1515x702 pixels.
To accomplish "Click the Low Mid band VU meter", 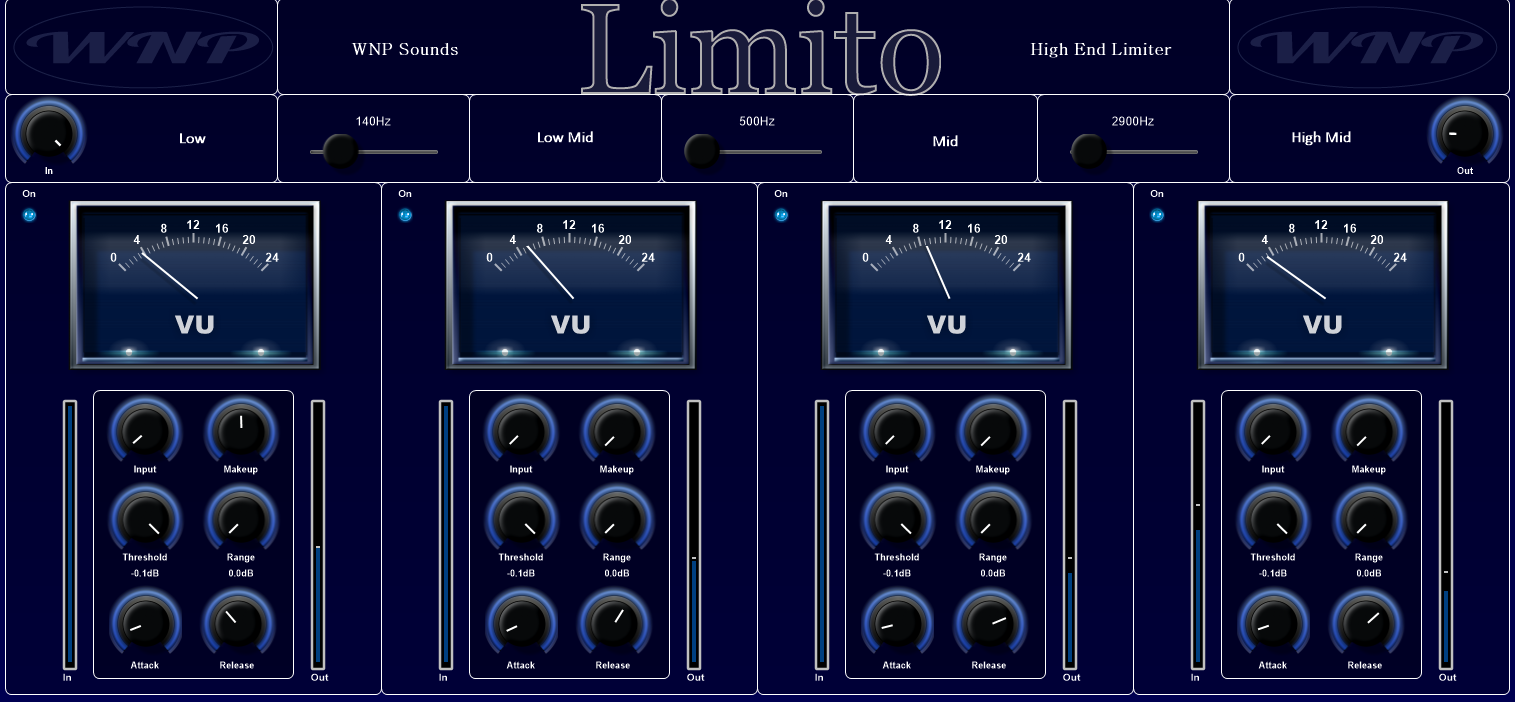I will pos(570,285).
